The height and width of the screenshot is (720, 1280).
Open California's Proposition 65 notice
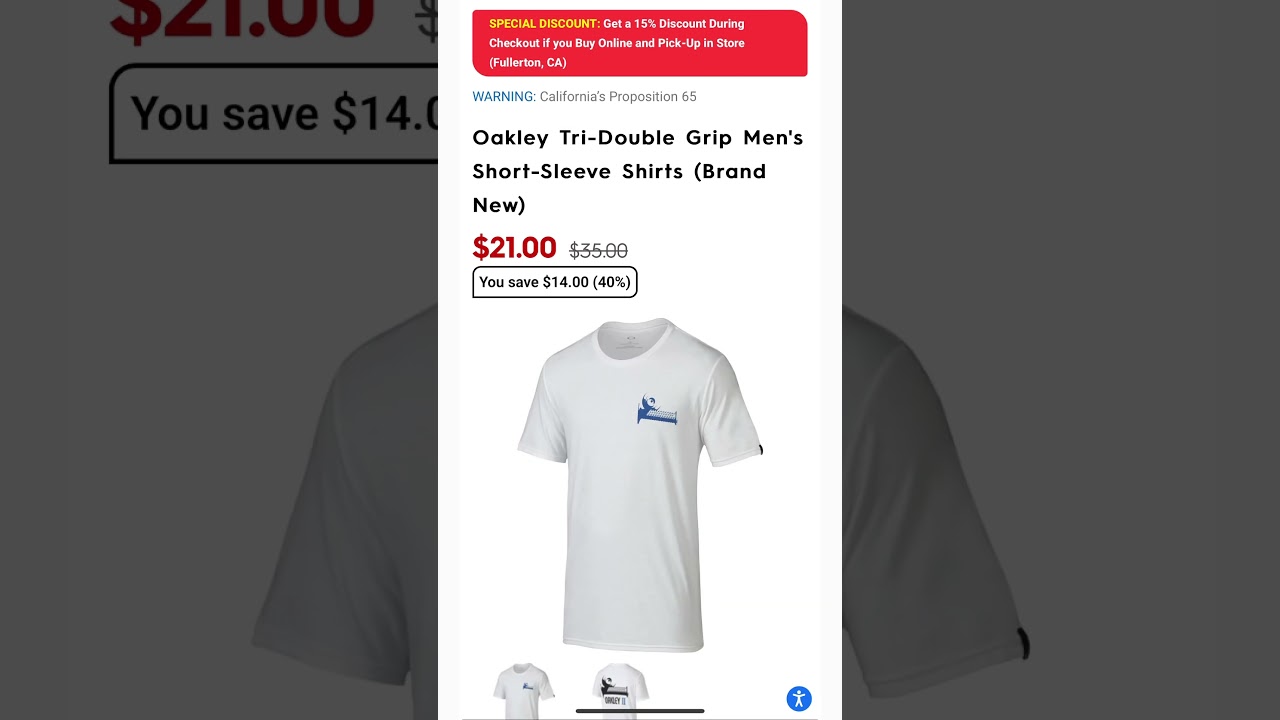tap(618, 97)
